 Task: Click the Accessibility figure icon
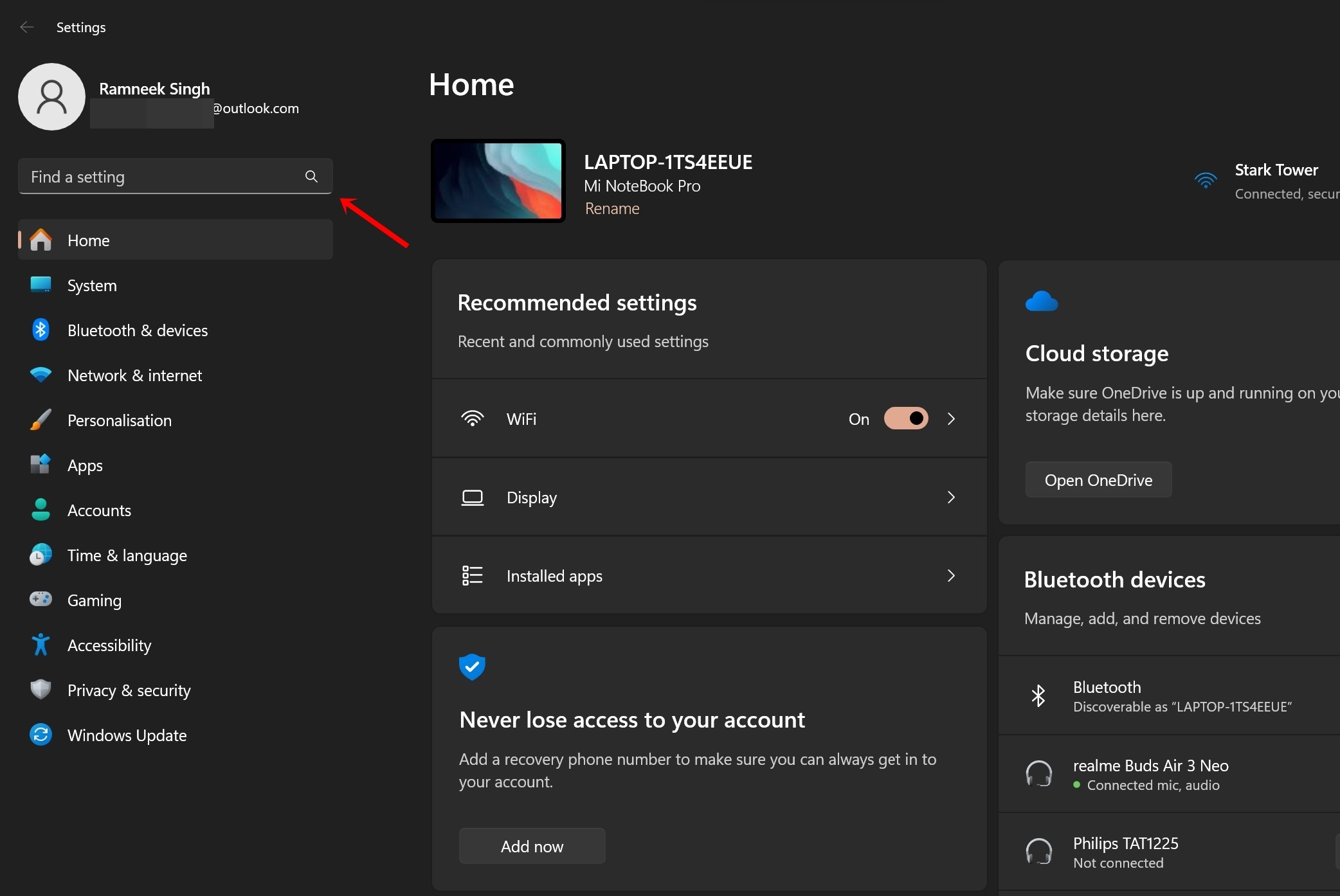[41, 645]
